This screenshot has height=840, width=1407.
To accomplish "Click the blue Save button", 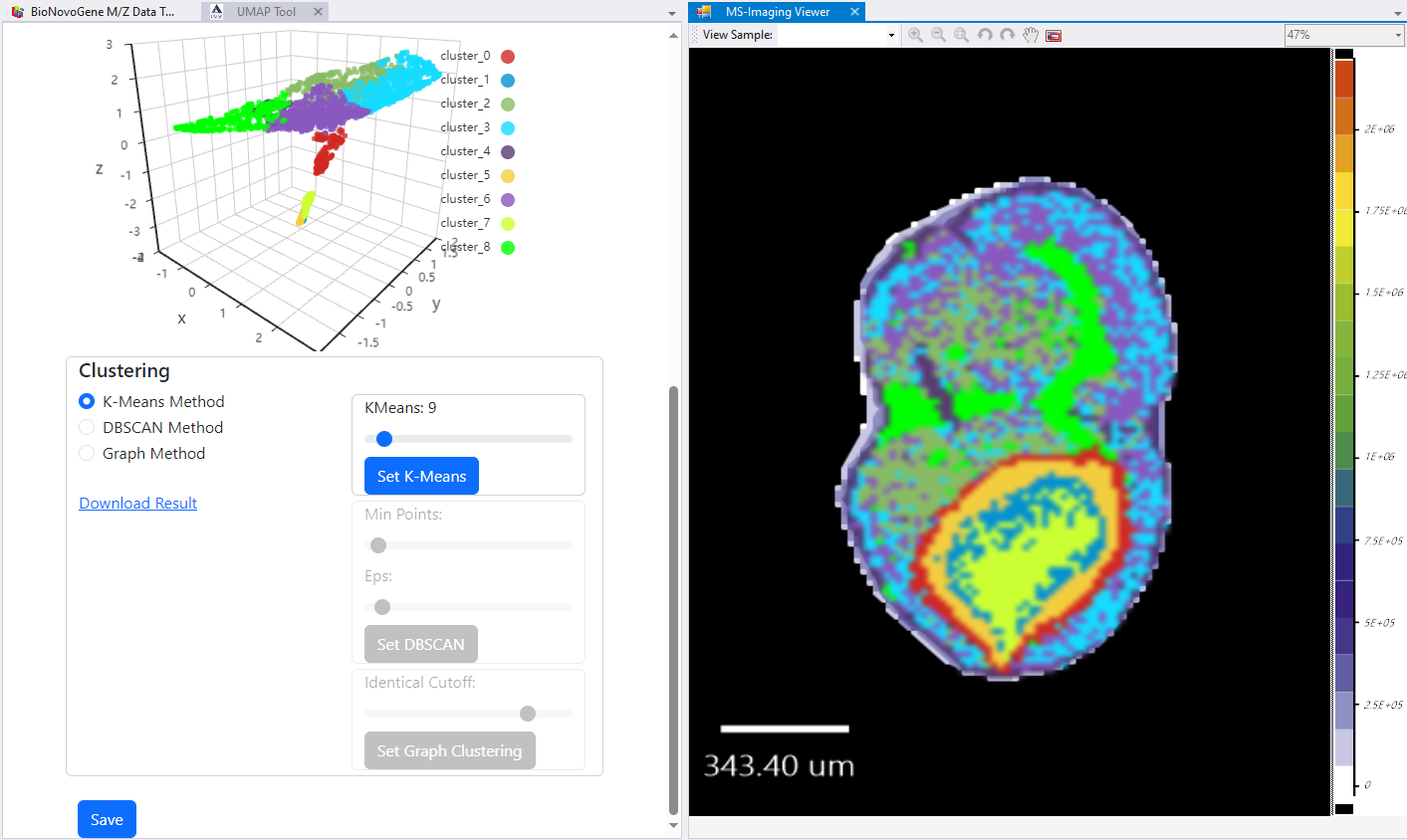I will point(107,819).
